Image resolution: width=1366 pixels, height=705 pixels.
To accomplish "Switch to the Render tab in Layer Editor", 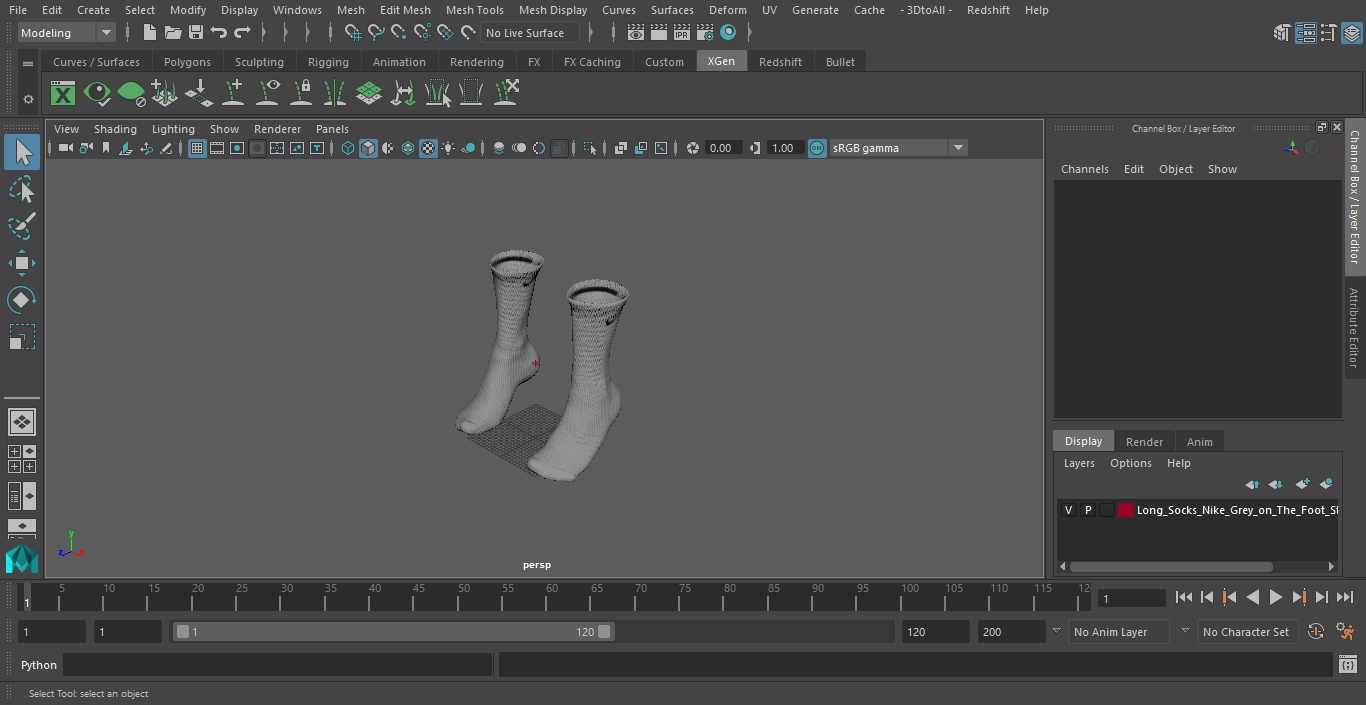I will point(1144,442).
